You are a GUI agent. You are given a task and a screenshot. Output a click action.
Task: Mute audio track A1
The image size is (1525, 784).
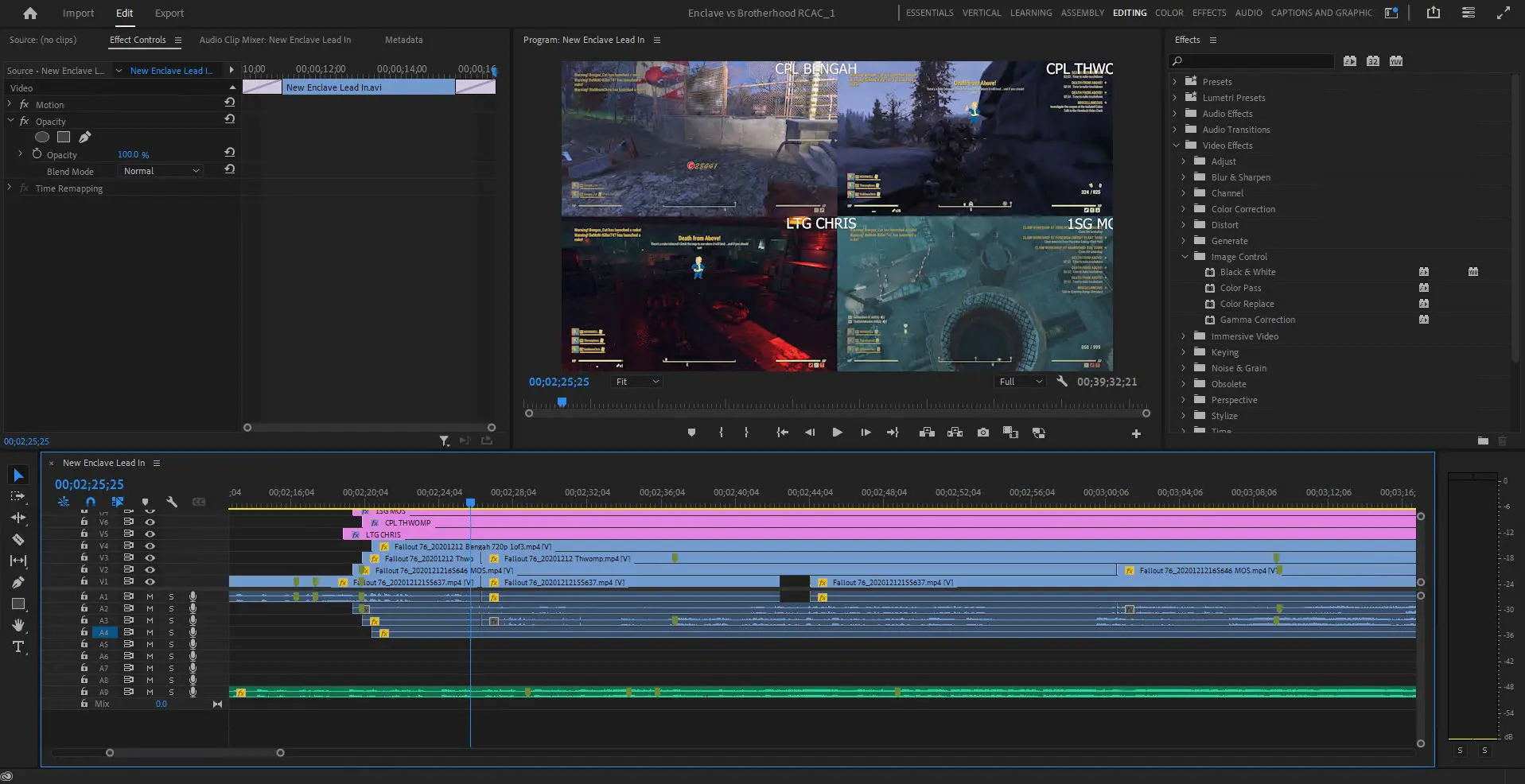point(150,596)
